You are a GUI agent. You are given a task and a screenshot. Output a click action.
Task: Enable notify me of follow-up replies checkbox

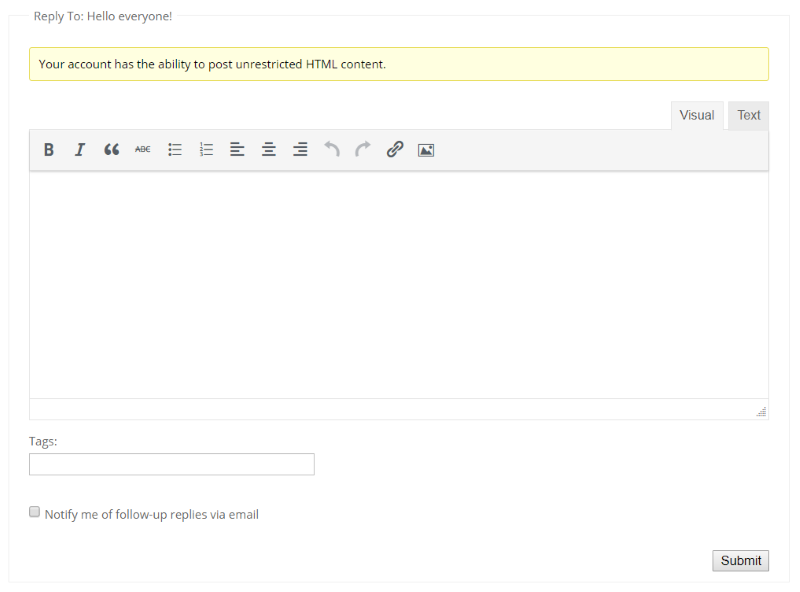click(34, 512)
